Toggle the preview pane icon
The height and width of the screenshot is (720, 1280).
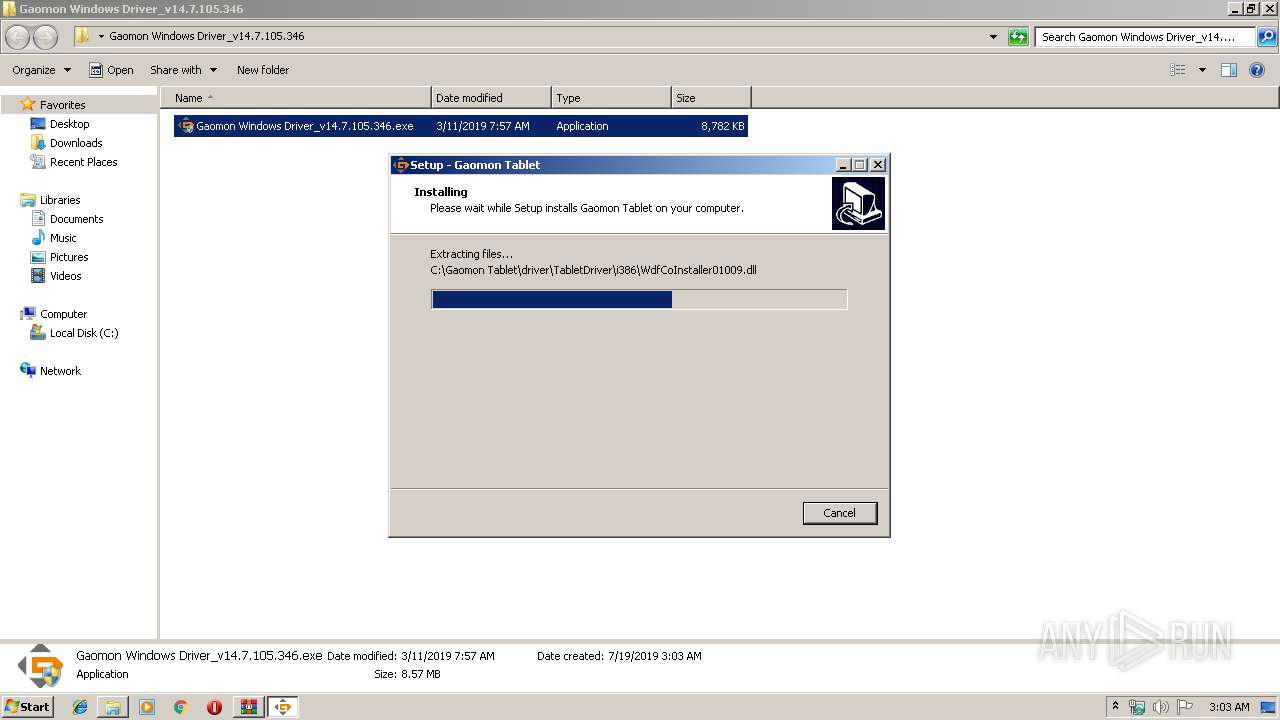point(1229,70)
